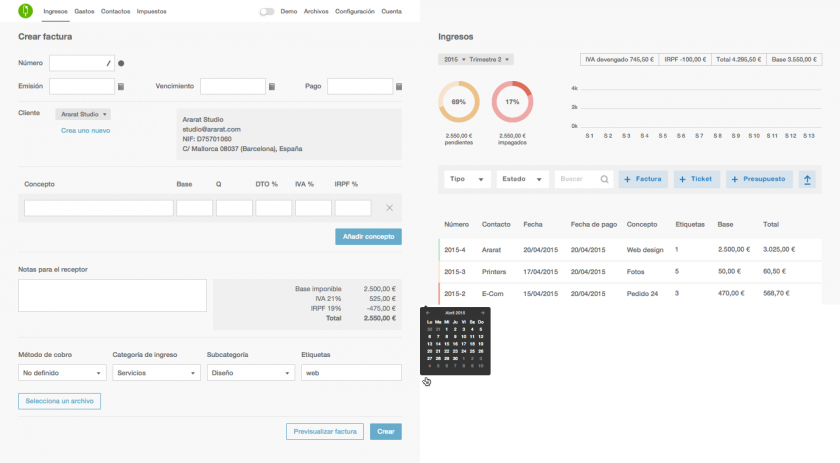Open the Trimestre 2 period dropdown
This screenshot has width=840, height=463.
(x=489, y=60)
